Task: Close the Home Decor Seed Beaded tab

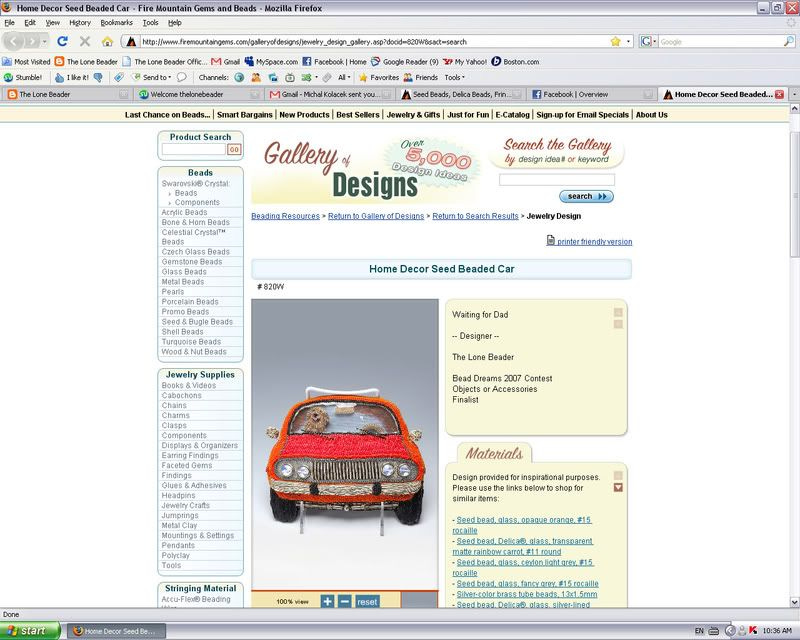Action: click(x=779, y=94)
